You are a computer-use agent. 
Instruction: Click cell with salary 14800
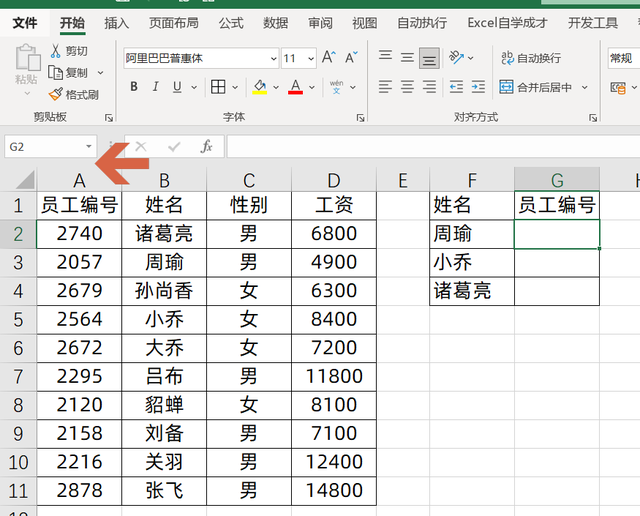(334, 491)
